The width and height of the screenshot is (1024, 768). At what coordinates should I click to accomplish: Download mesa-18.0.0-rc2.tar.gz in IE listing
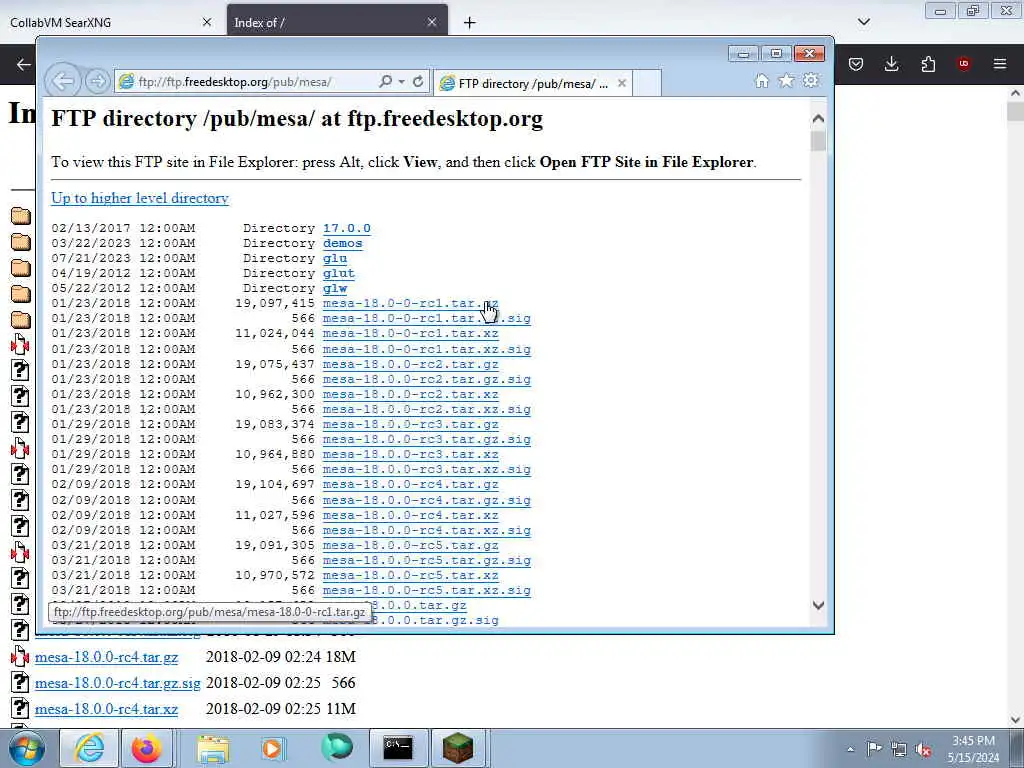[410, 364]
